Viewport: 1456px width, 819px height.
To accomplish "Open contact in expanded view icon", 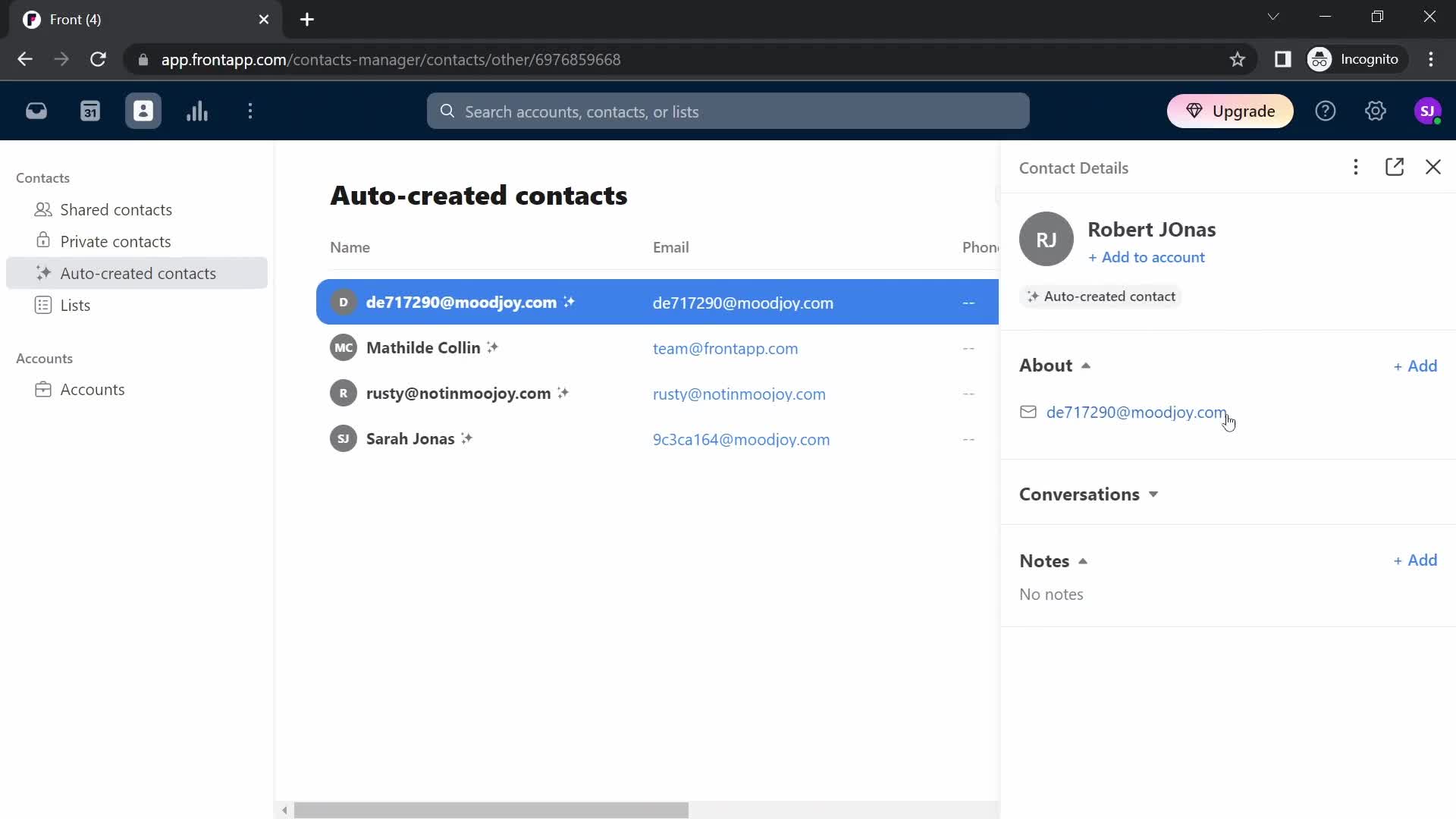I will [1395, 167].
